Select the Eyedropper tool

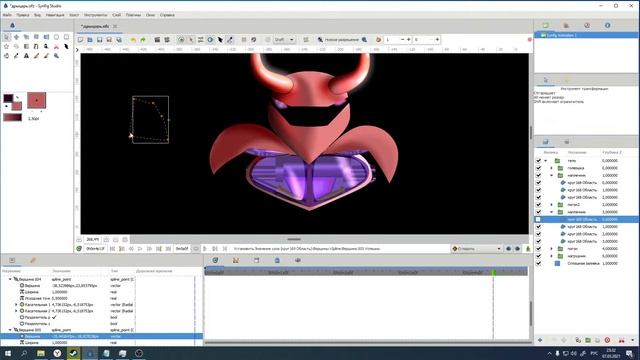16,56
